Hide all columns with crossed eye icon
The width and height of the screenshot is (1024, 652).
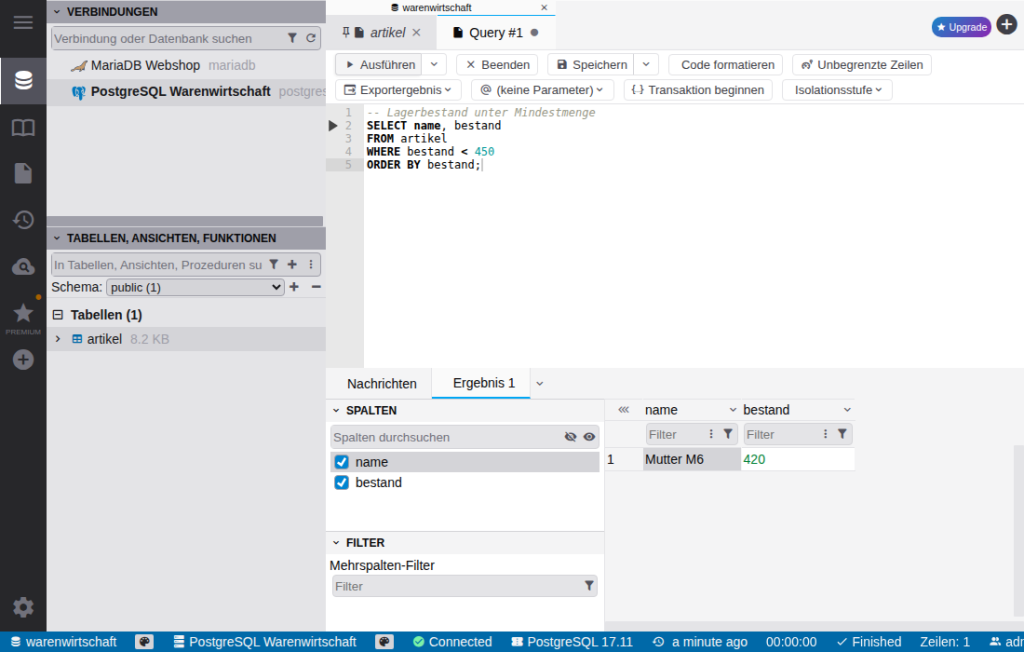(570, 436)
